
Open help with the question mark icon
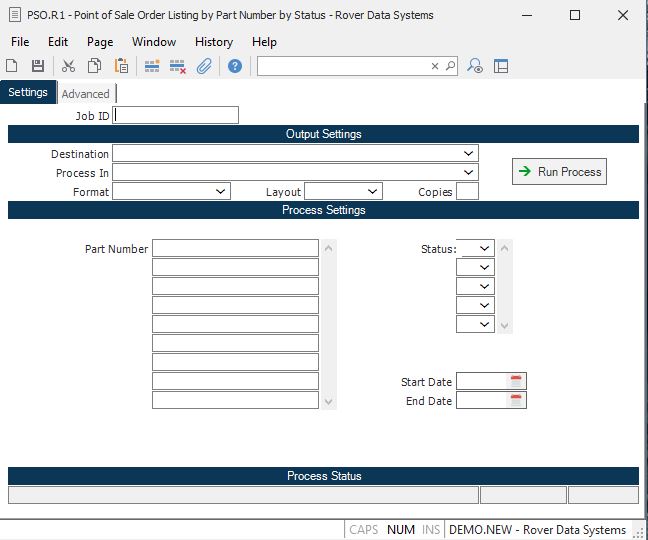coord(235,66)
